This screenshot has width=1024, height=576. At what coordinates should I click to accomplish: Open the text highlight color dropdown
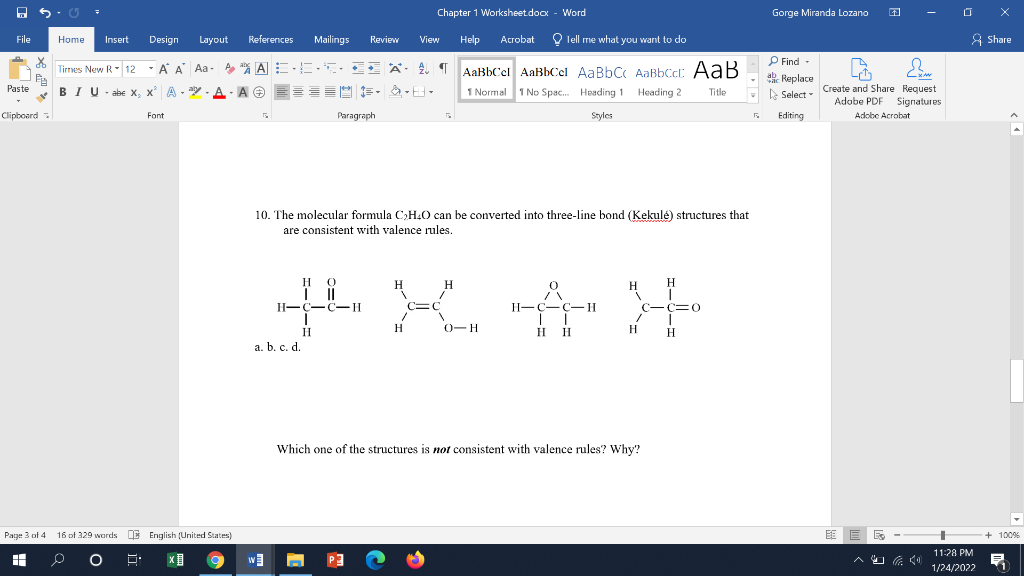(x=207, y=93)
